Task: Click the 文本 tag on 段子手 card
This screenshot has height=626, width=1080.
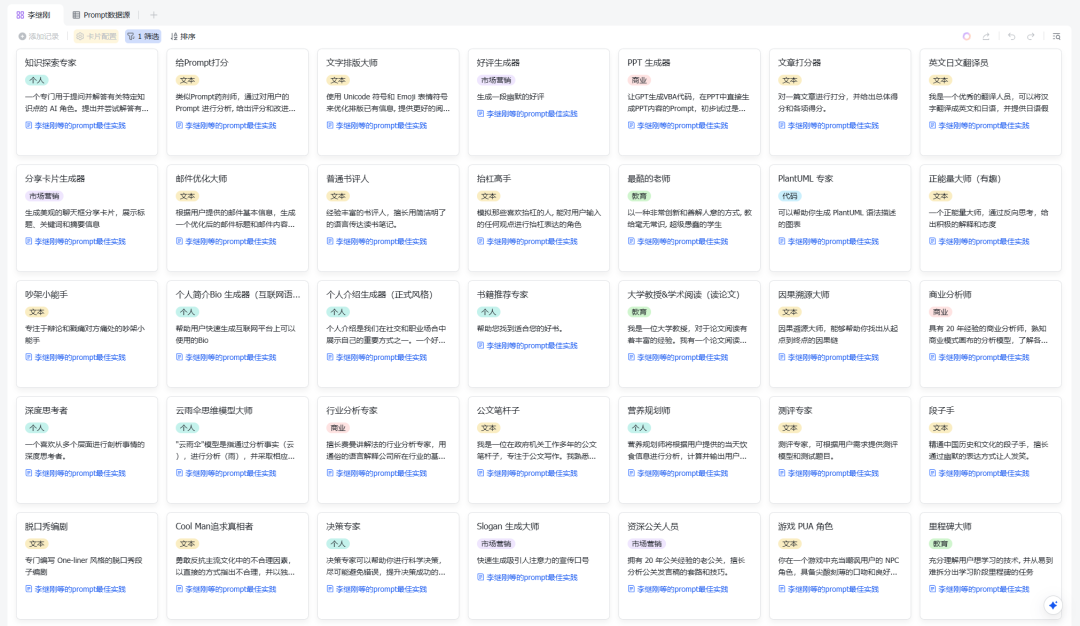Action: (940, 428)
